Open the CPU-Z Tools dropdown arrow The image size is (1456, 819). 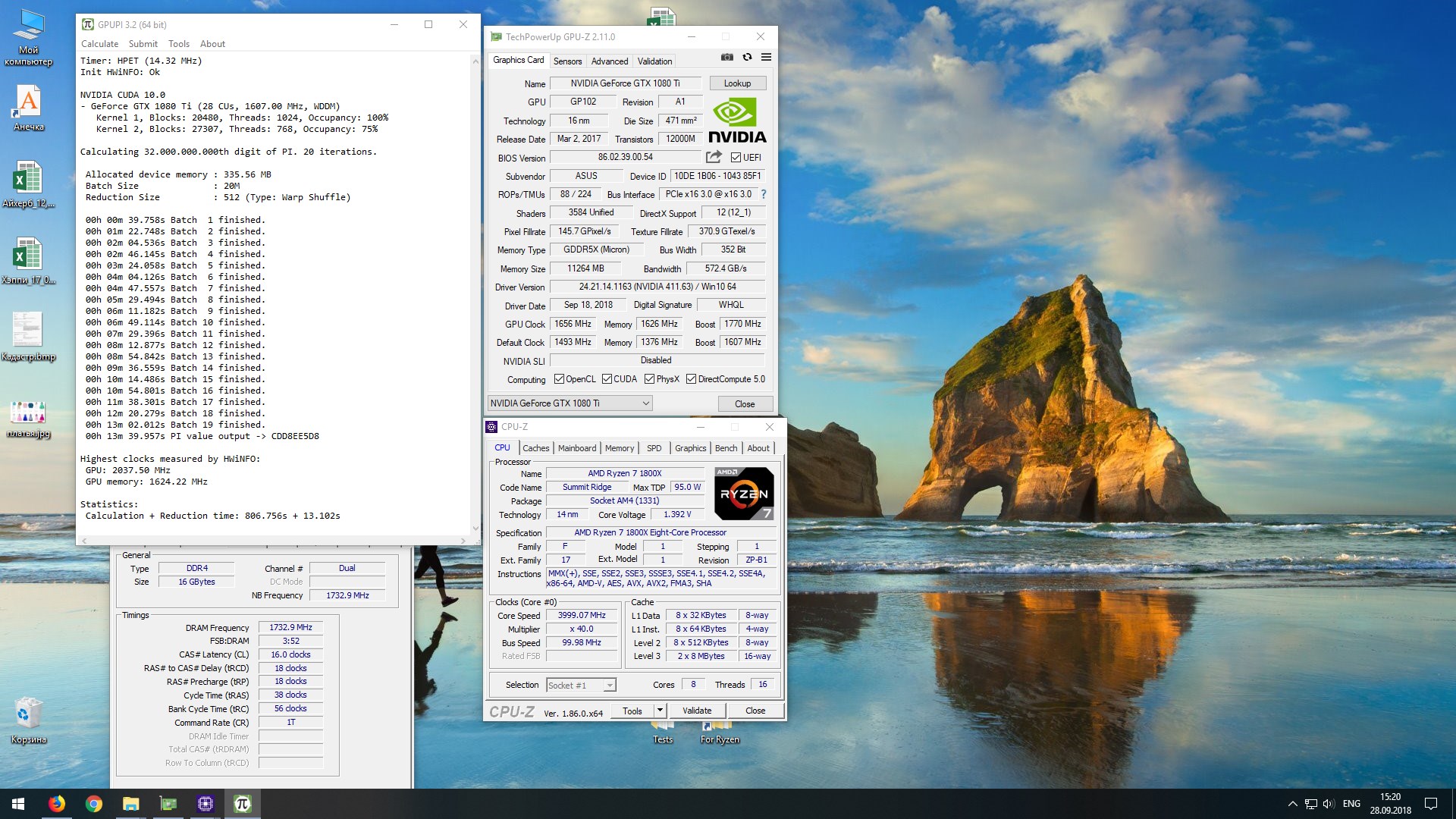660,711
